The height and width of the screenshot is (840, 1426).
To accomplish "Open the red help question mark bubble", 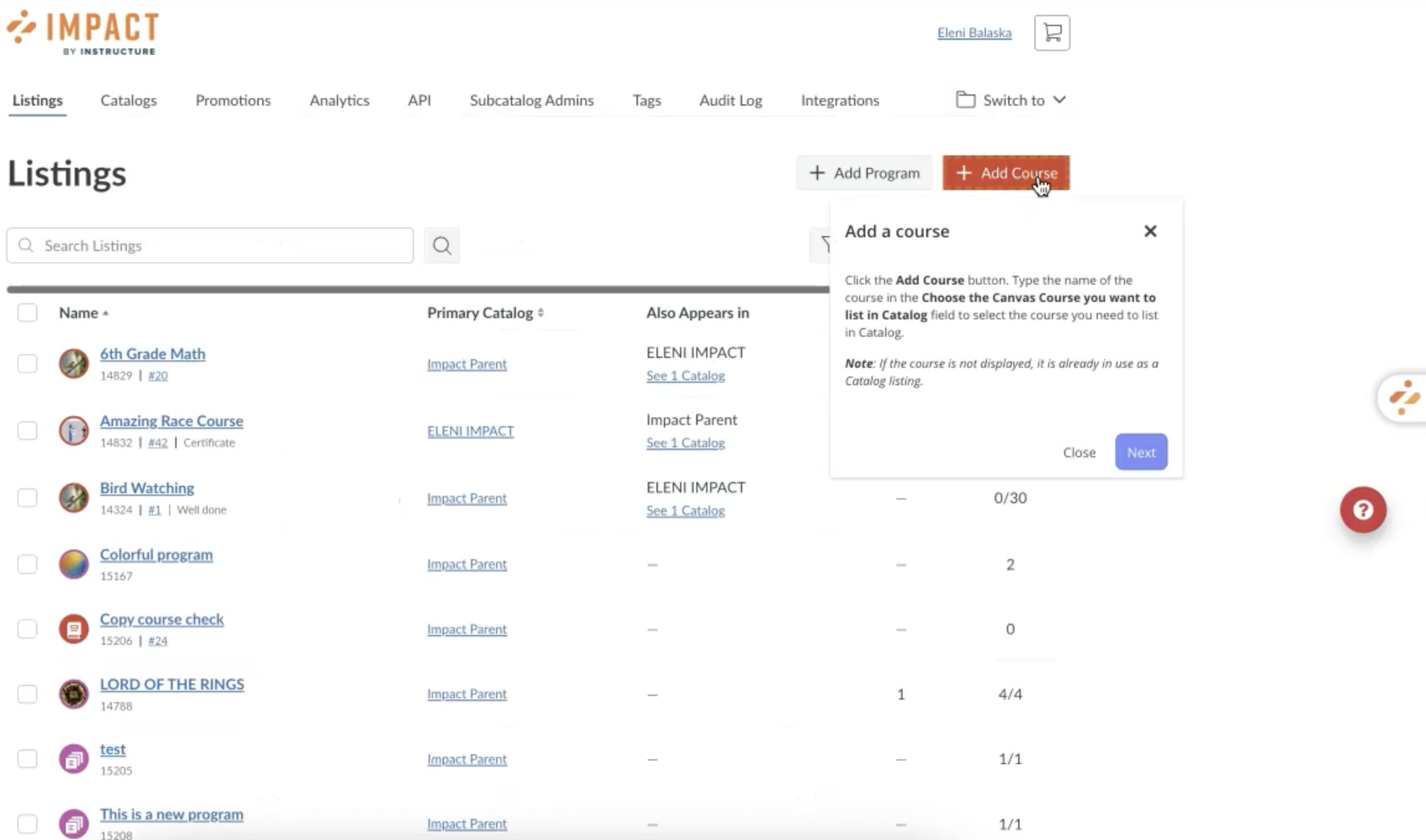I will pos(1363,510).
